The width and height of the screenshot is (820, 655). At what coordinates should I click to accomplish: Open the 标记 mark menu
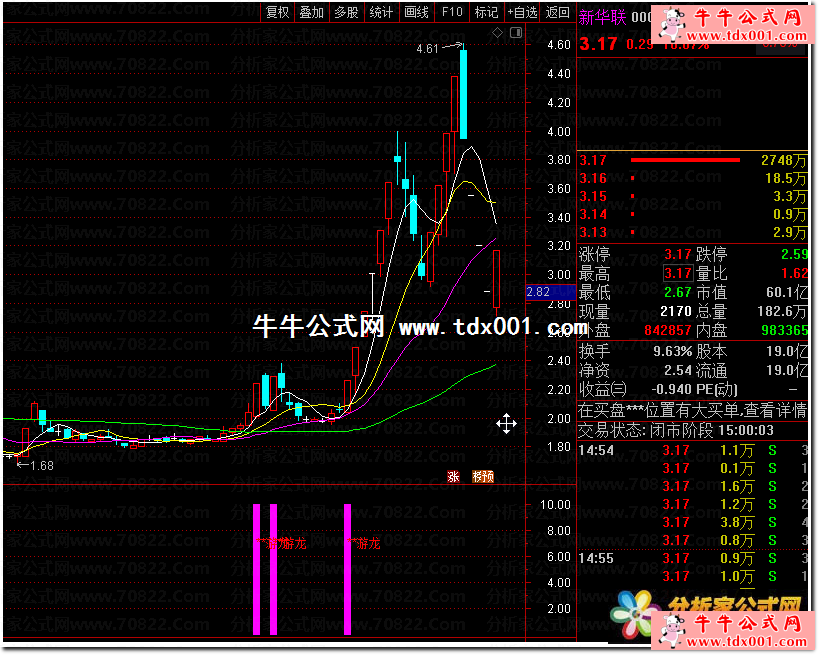[x=486, y=12]
